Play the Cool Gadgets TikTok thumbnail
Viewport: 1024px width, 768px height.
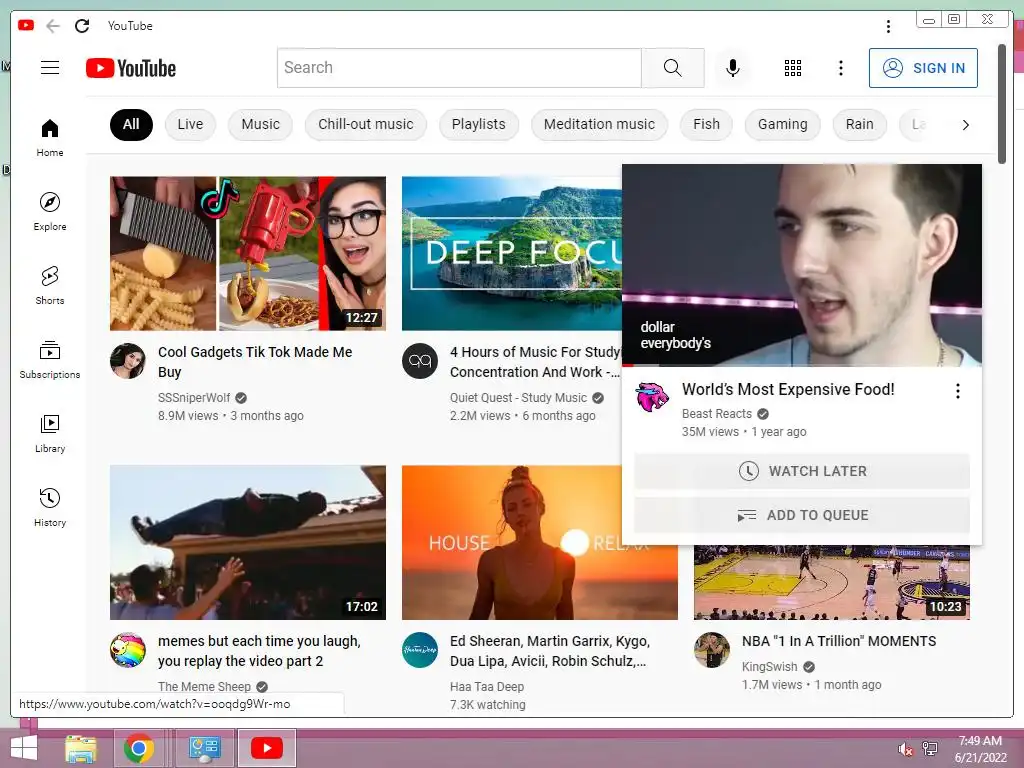click(248, 253)
